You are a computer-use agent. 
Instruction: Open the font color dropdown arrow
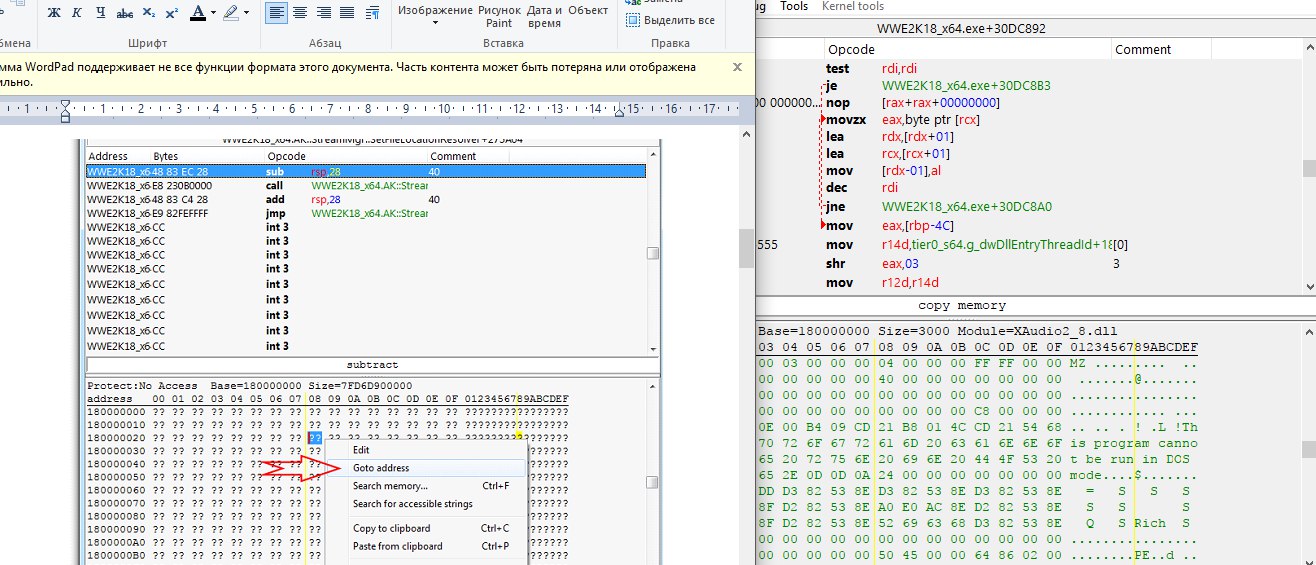coord(214,13)
